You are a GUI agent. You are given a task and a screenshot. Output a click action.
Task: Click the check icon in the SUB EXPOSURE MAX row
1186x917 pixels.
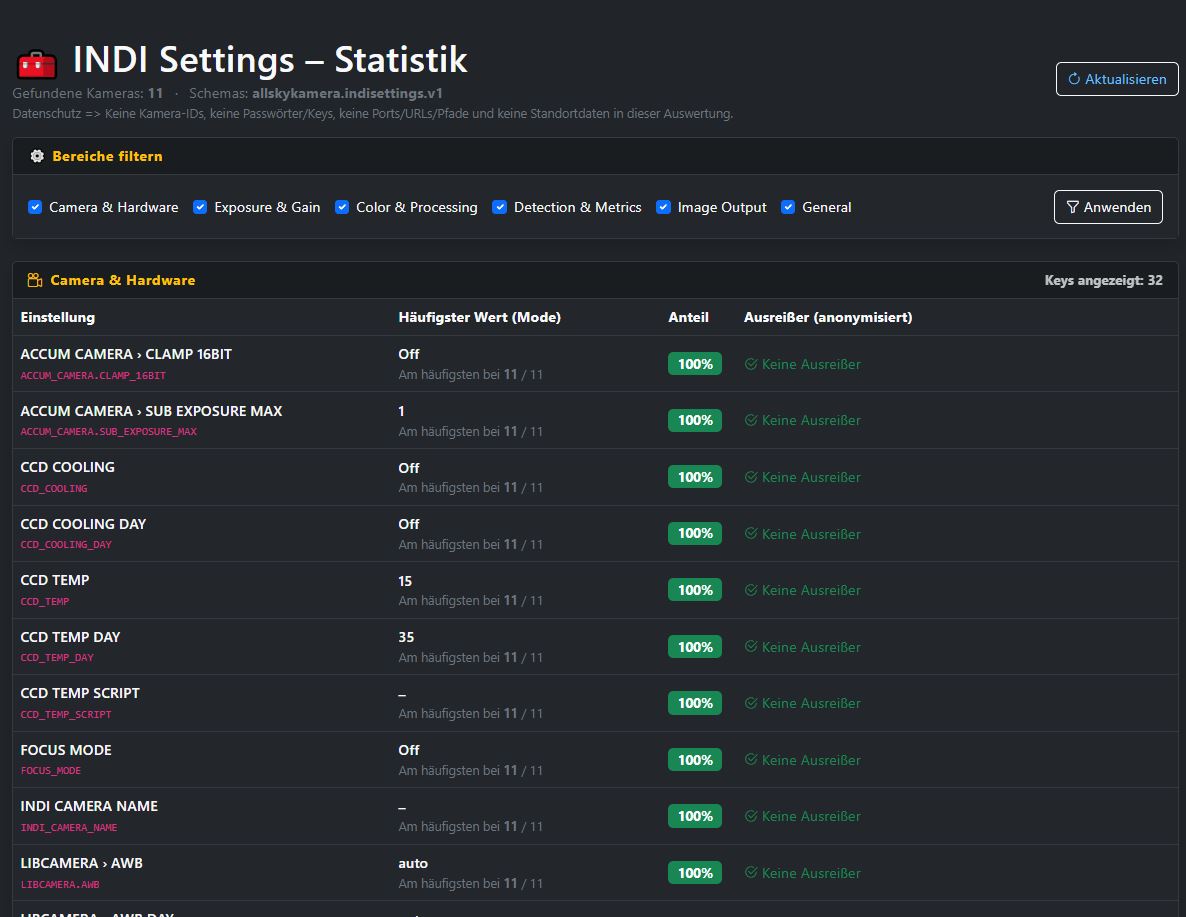[750, 420]
